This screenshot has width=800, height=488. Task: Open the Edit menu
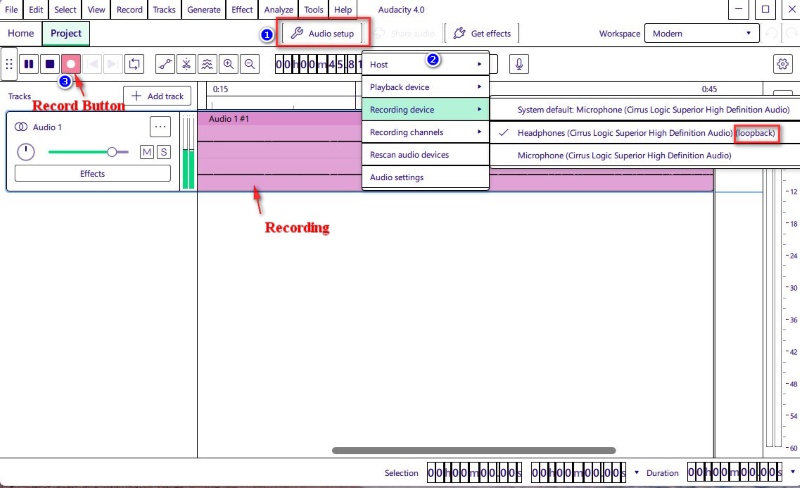pos(36,10)
